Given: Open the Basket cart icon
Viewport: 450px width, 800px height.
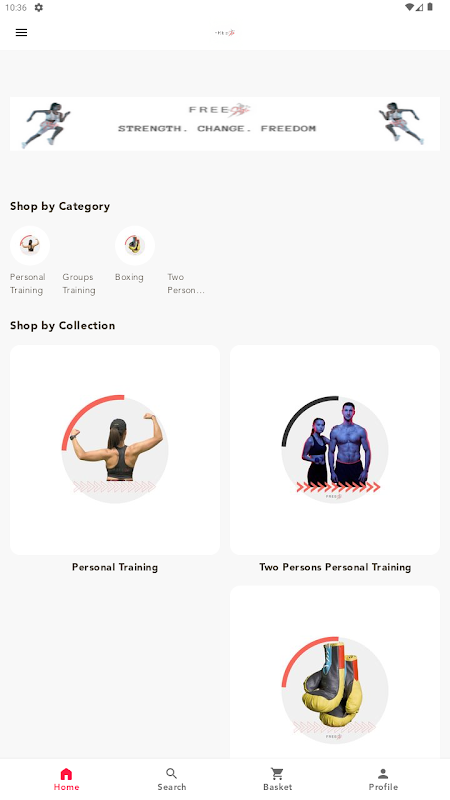Looking at the screenshot, I should 278,773.
